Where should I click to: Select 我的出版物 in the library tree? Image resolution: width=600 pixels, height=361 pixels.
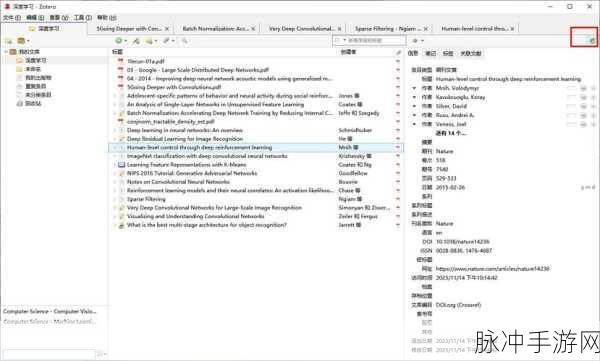tap(38, 78)
